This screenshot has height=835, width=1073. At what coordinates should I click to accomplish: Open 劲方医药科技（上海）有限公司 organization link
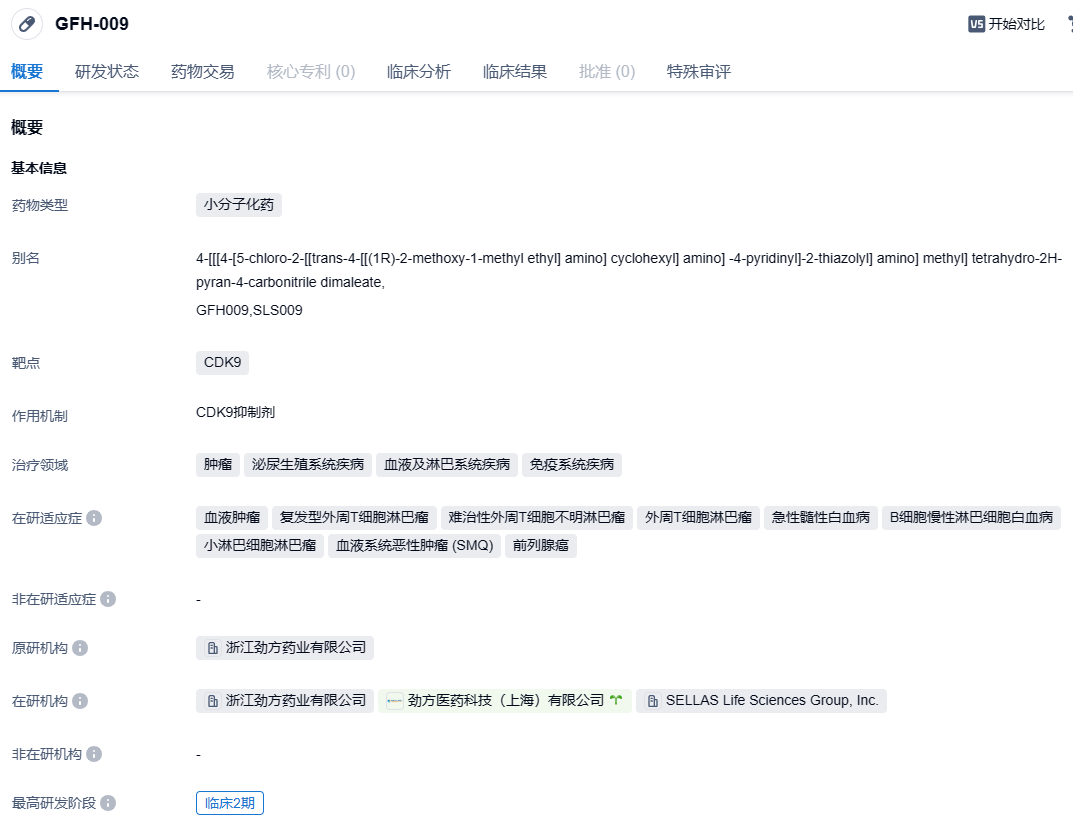point(505,701)
